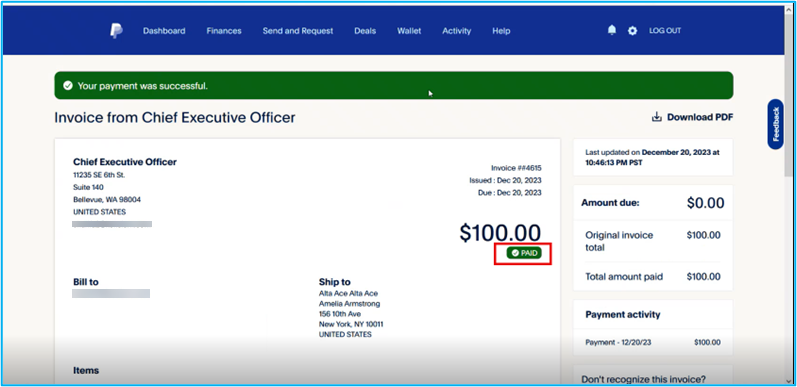Select the 'Suite 140' address line
This screenshot has height=387, width=797.
pyautogui.click(x=87, y=187)
